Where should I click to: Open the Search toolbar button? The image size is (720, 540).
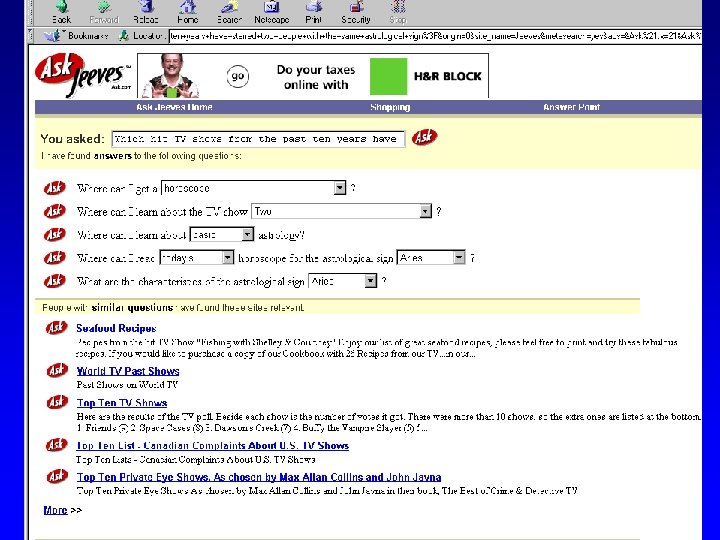229,12
